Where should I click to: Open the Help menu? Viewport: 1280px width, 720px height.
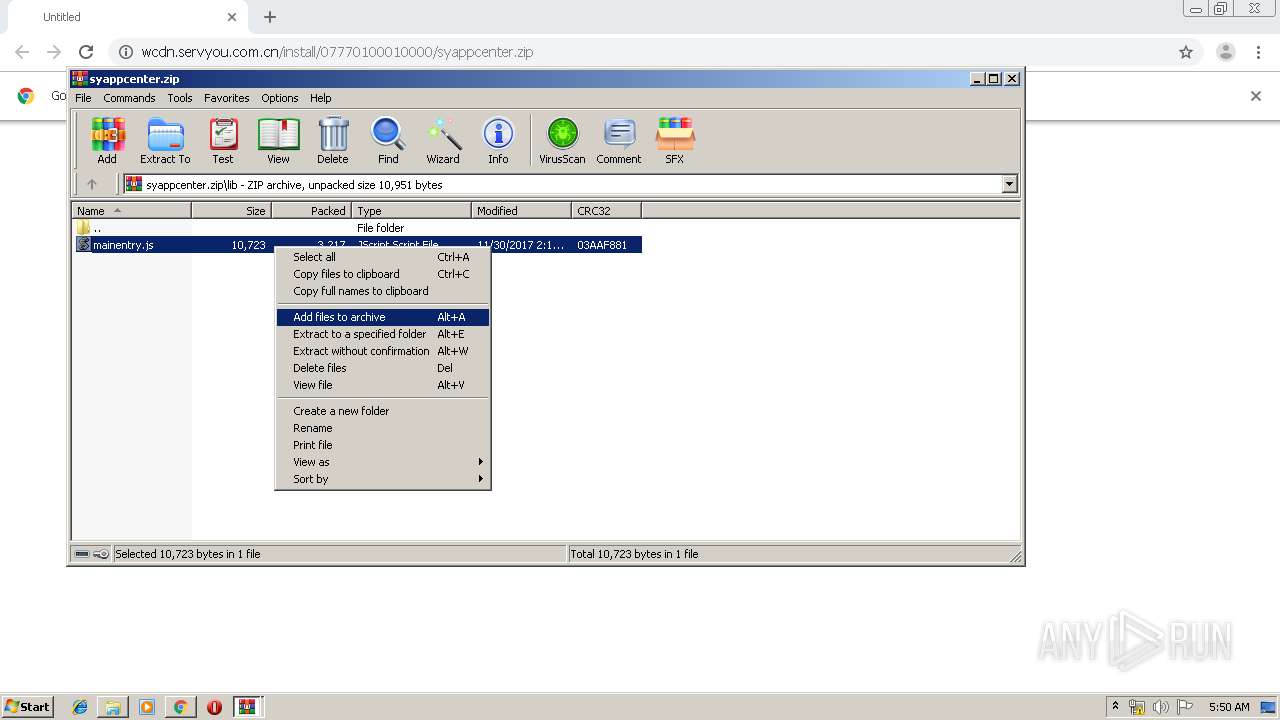click(x=320, y=98)
